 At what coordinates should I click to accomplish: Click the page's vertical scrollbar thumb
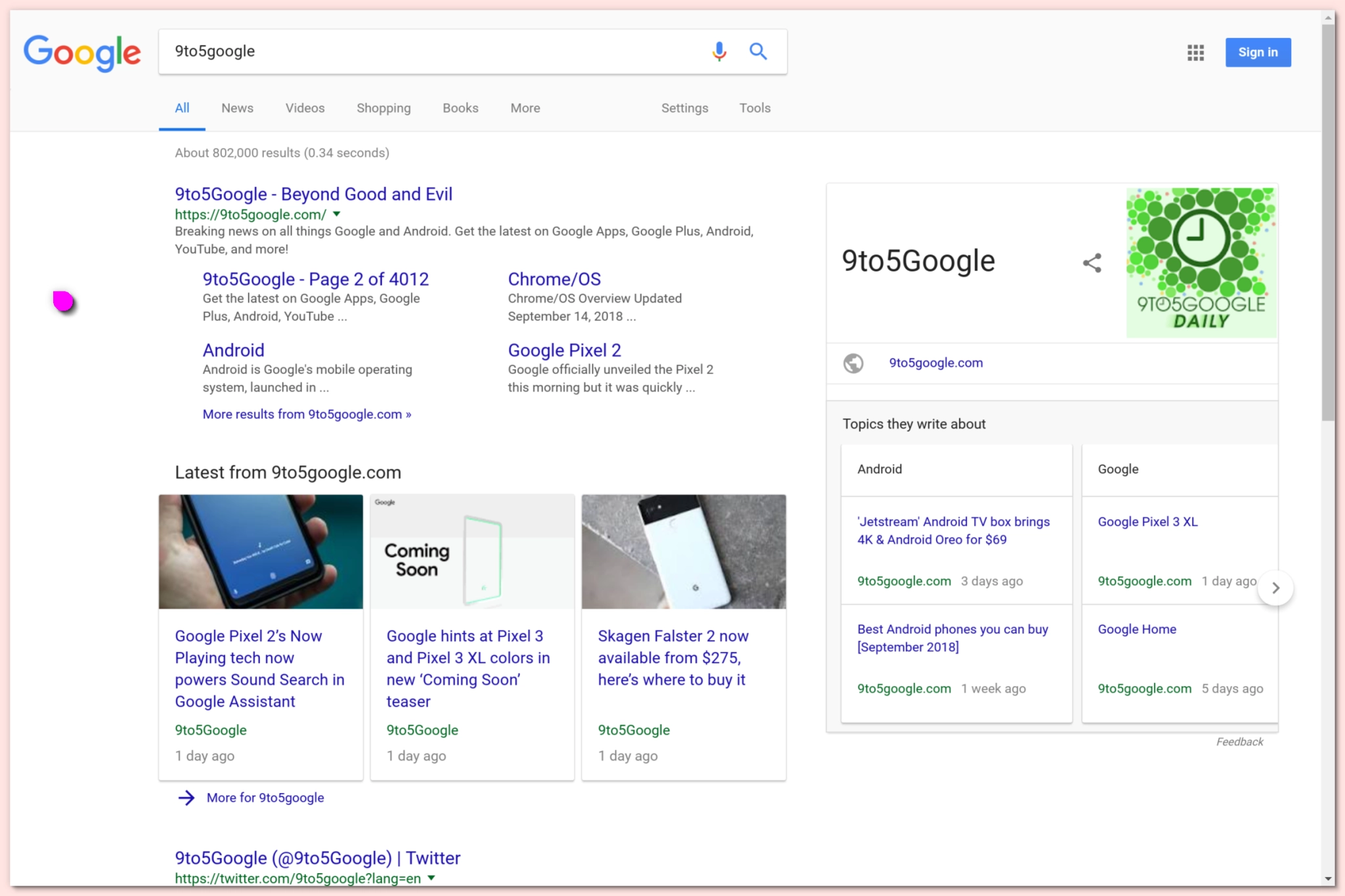coord(1329,223)
